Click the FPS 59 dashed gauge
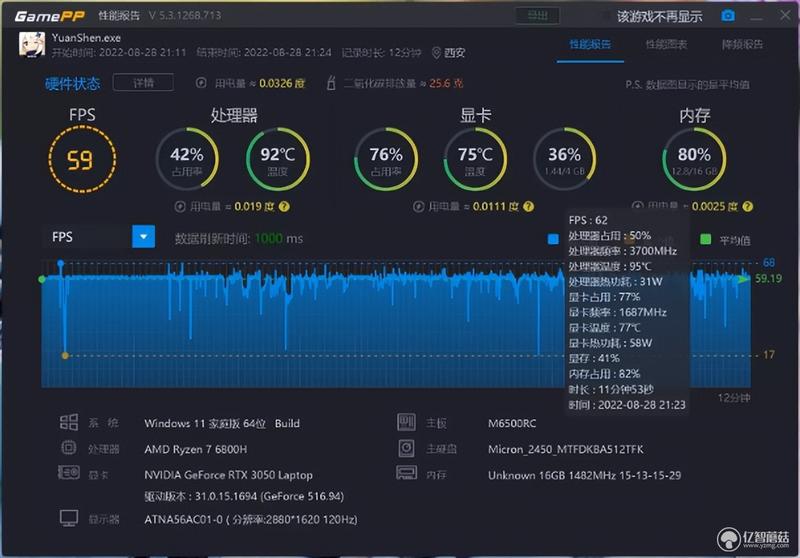800x558 pixels. (x=82, y=160)
